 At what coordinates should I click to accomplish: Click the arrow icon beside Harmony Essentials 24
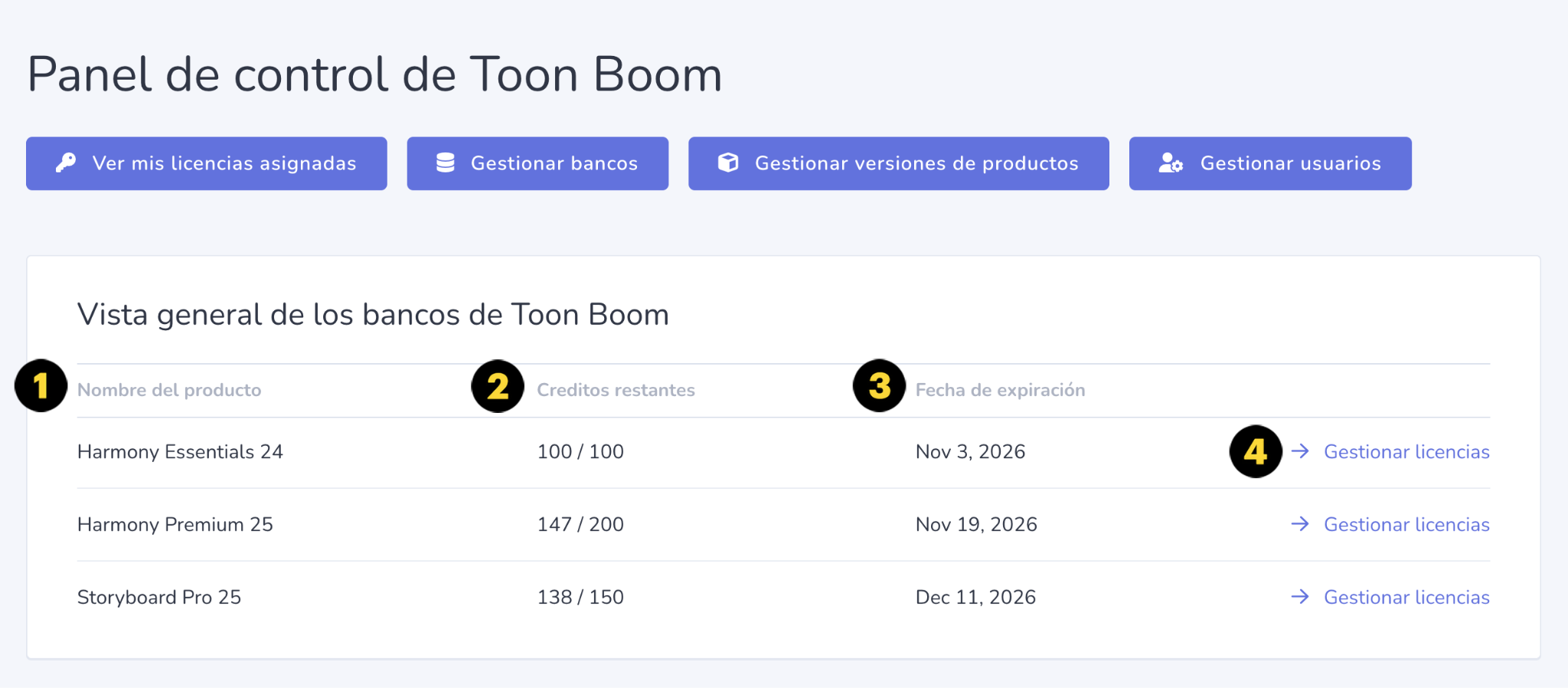(x=1300, y=451)
